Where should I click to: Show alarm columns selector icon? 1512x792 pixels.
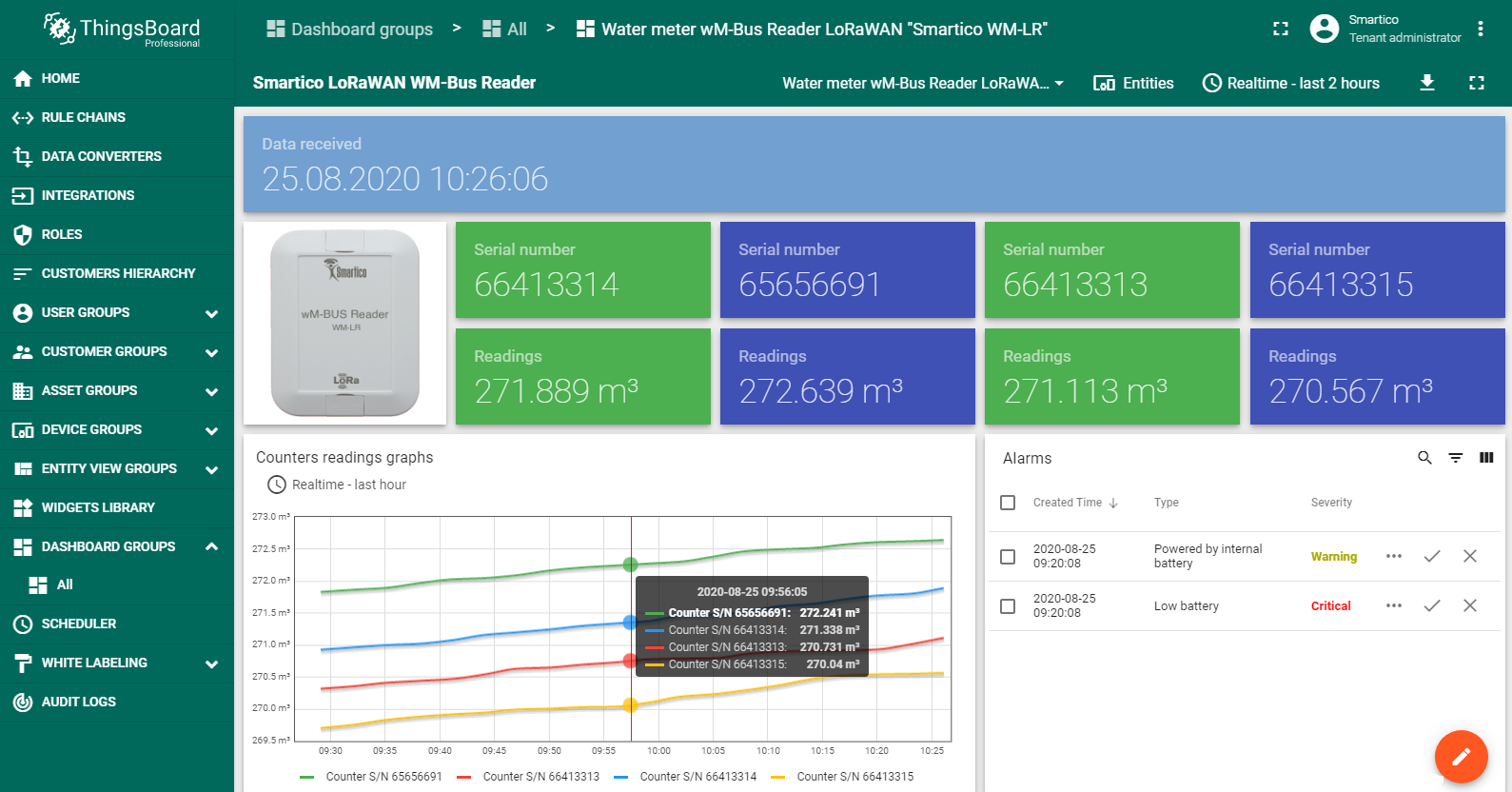pyautogui.click(x=1486, y=458)
